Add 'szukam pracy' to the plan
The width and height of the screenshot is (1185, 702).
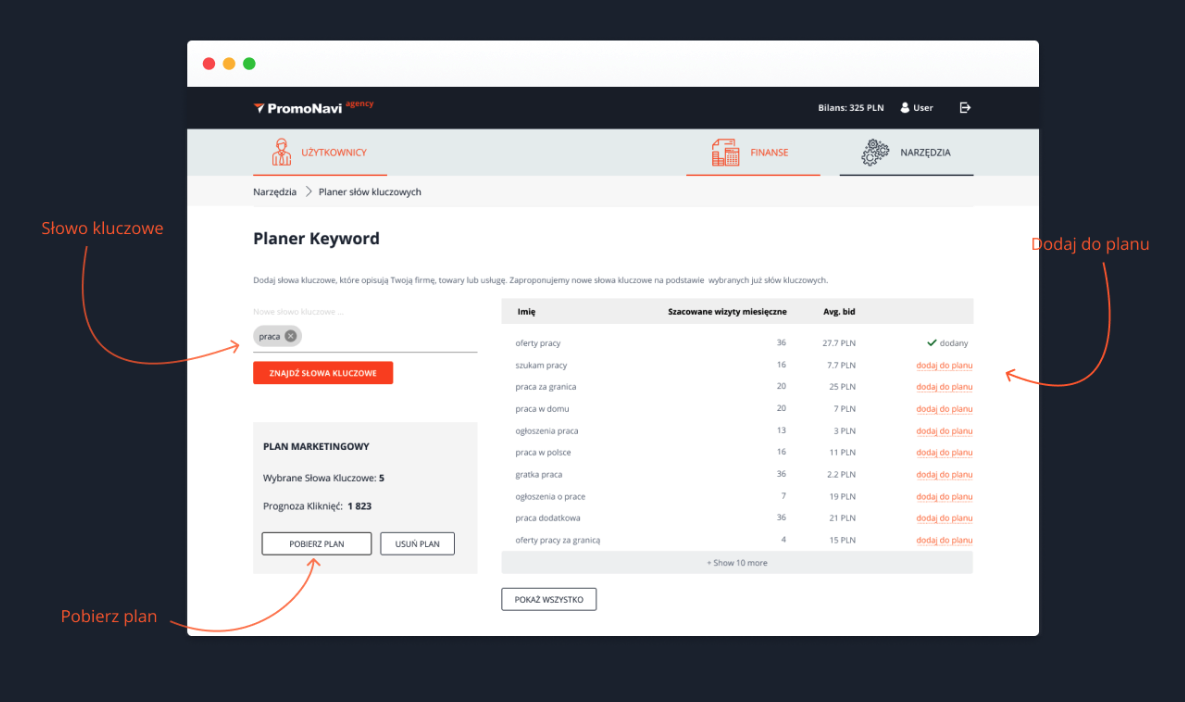(x=944, y=365)
